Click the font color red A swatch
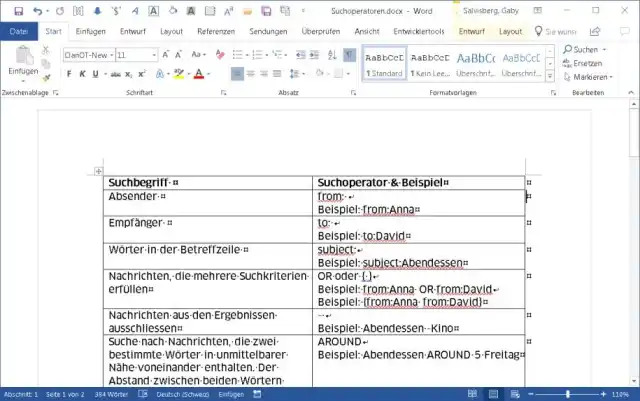 198,74
